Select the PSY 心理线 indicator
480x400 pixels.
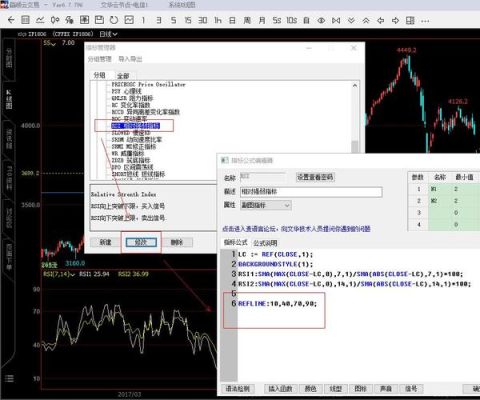[x=126, y=91]
